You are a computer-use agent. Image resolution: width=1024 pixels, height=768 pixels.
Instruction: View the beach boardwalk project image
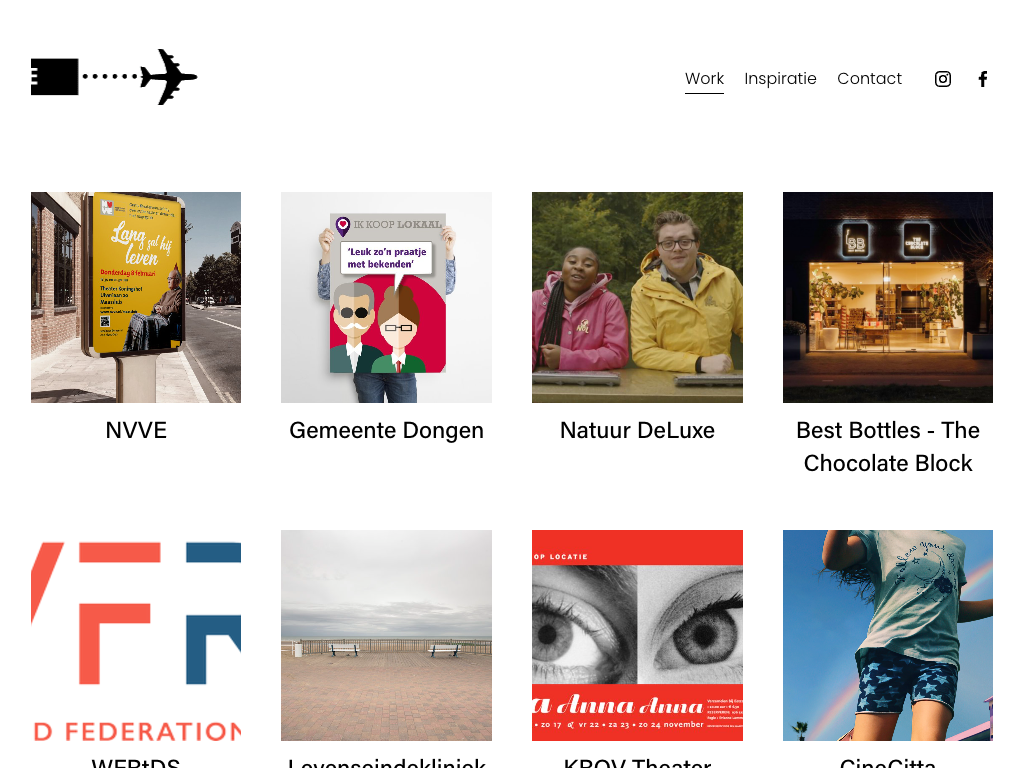pyautogui.click(x=387, y=635)
